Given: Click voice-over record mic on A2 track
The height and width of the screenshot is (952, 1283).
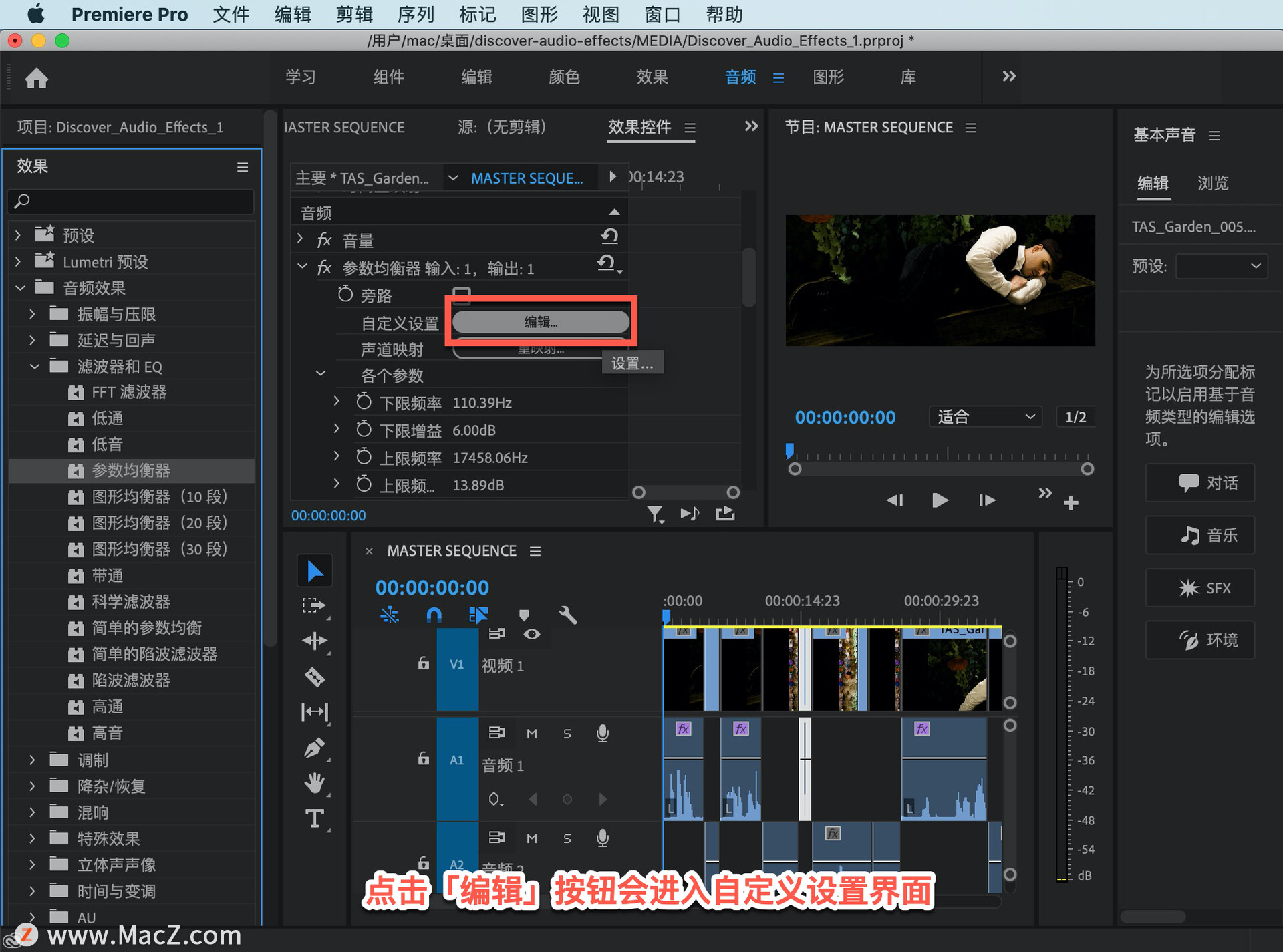Looking at the screenshot, I should click(x=602, y=838).
